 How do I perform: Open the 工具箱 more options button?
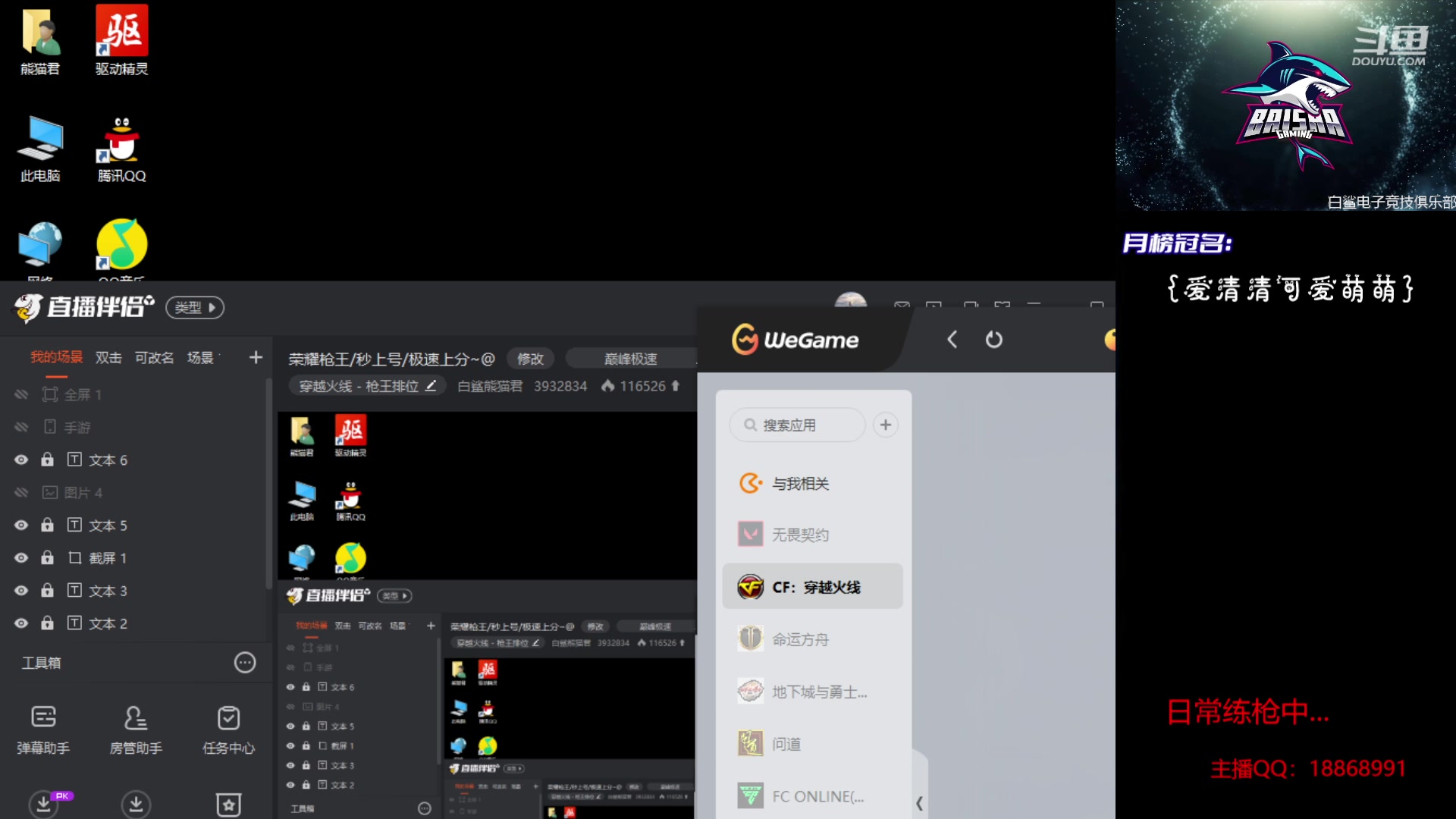coord(245,662)
